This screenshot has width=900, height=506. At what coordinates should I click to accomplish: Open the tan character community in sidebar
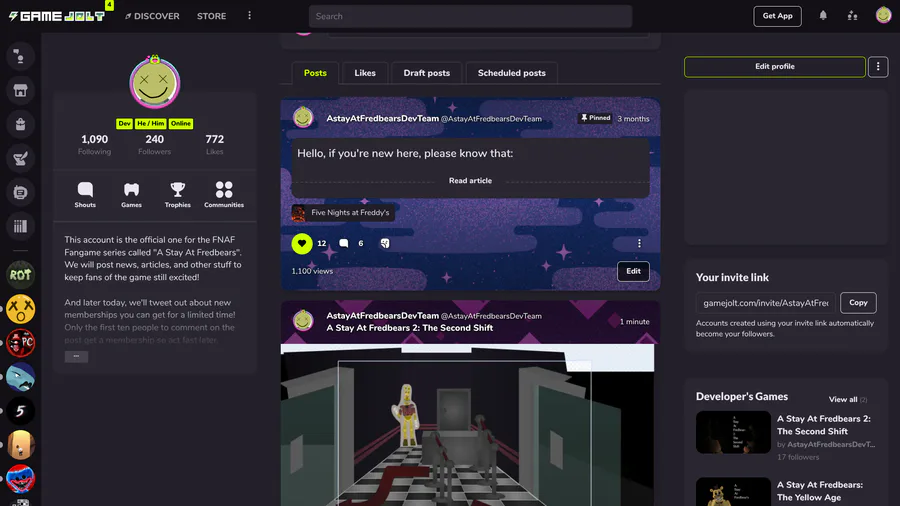20,445
